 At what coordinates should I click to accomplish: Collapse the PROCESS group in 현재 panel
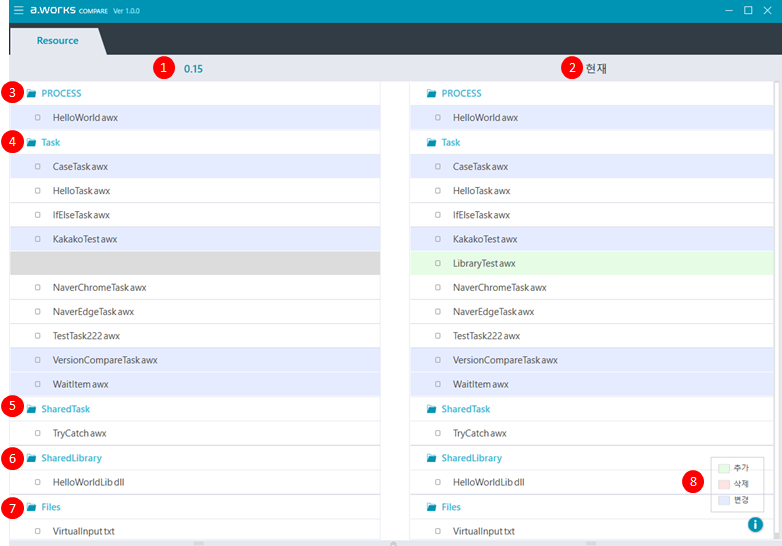coord(461,94)
